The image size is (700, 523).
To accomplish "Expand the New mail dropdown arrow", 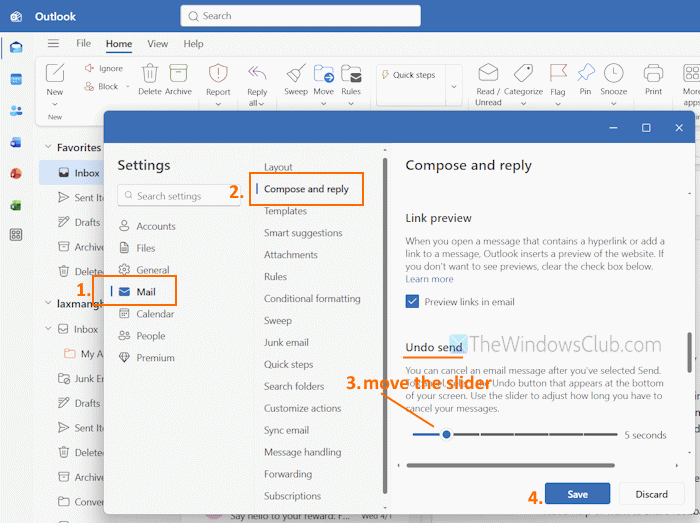I will pos(55,104).
